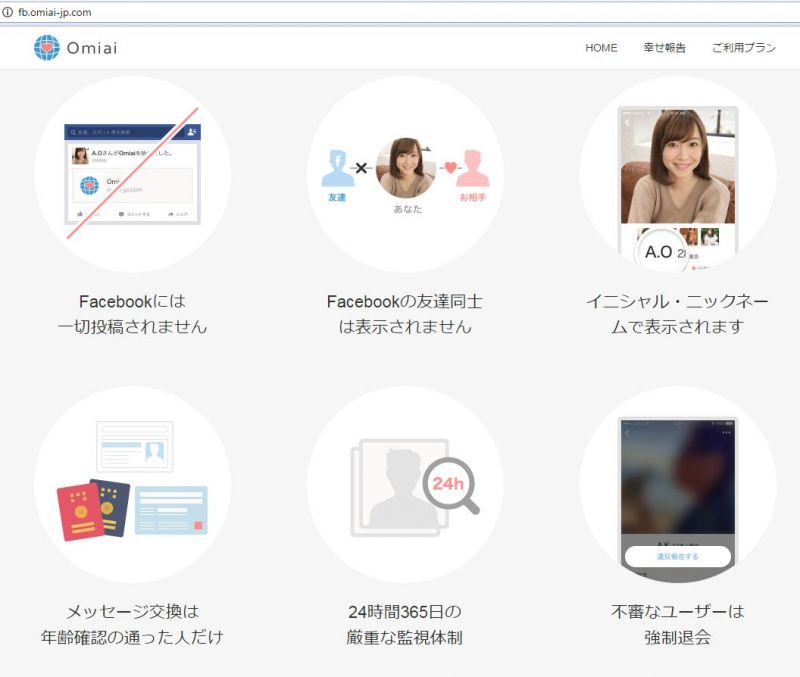Open the three-dot options menu on the user screen
Viewport: 800px width, 677px height.
coord(725,431)
